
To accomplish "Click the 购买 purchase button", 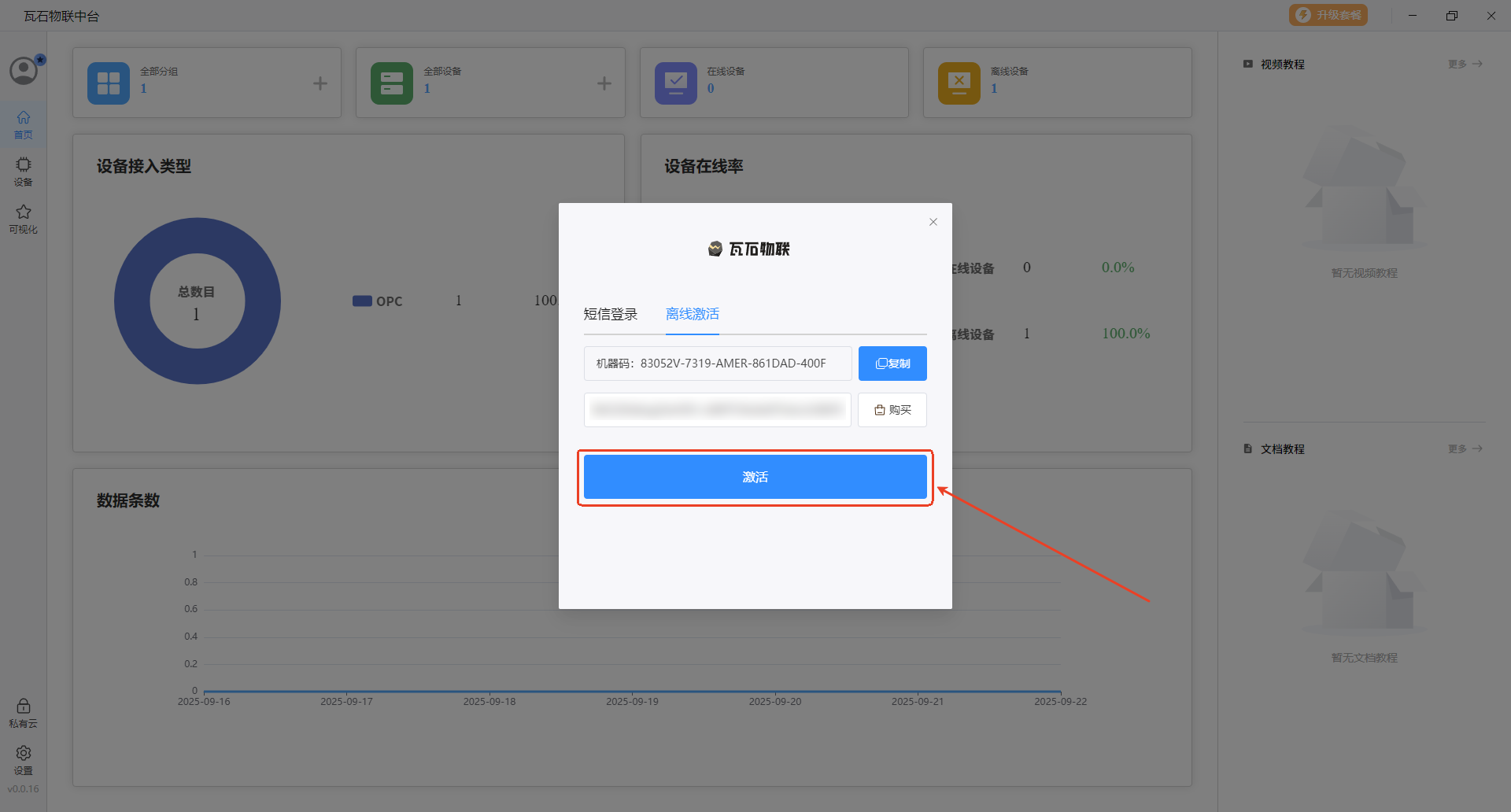I will click(x=892, y=410).
